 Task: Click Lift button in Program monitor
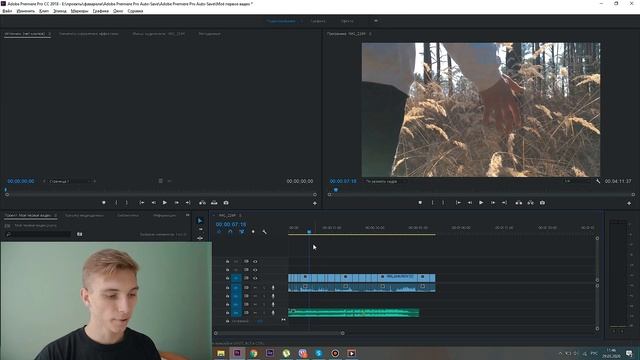[519, 202]
